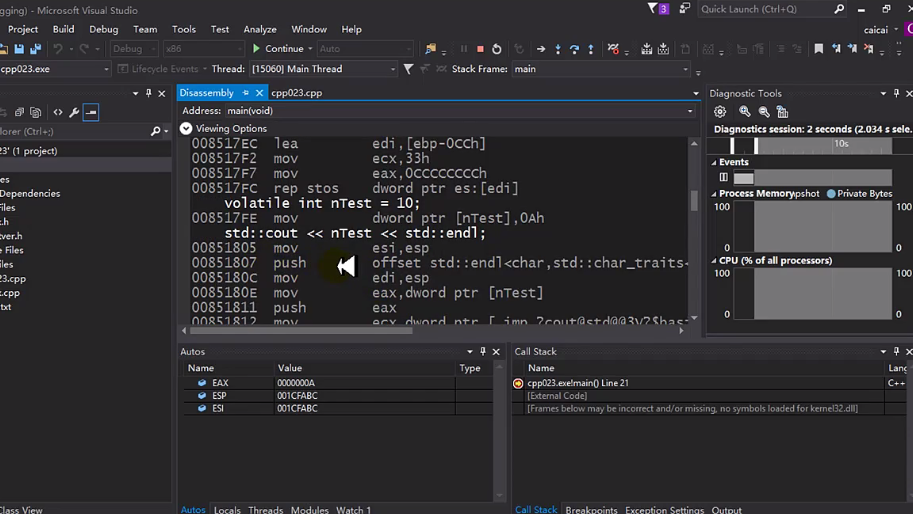
Task: Go to previous bookmark icon
Action: tap(836, 49)
